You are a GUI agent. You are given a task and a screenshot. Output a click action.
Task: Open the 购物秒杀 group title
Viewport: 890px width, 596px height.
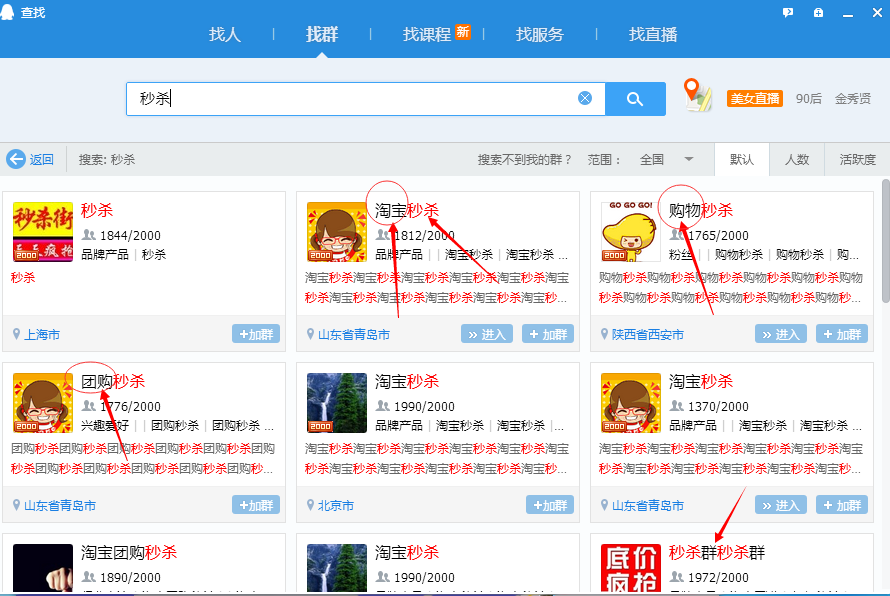click(x=701, y=211)
